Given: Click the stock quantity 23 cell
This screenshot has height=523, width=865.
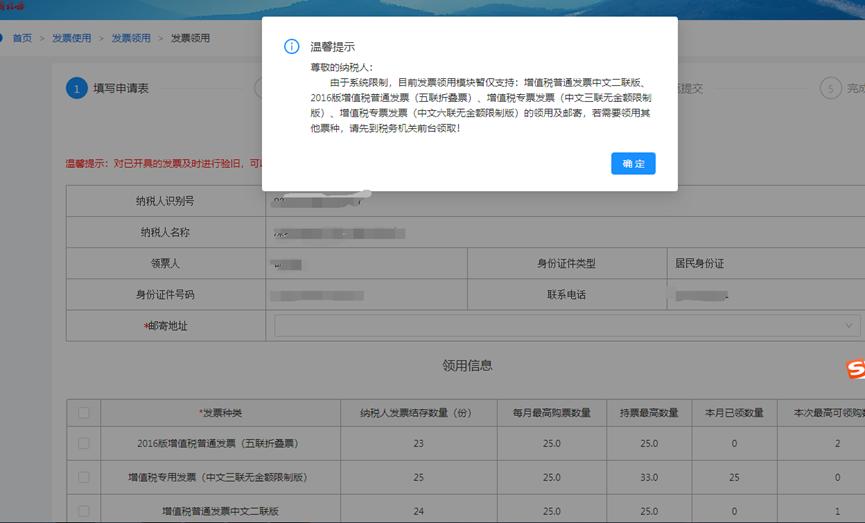Looking at the screenshot, I should pos(419,444).
